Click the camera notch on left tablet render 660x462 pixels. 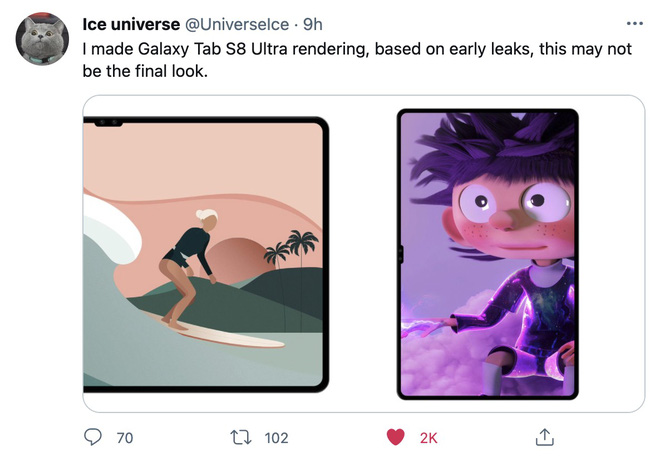108,122
